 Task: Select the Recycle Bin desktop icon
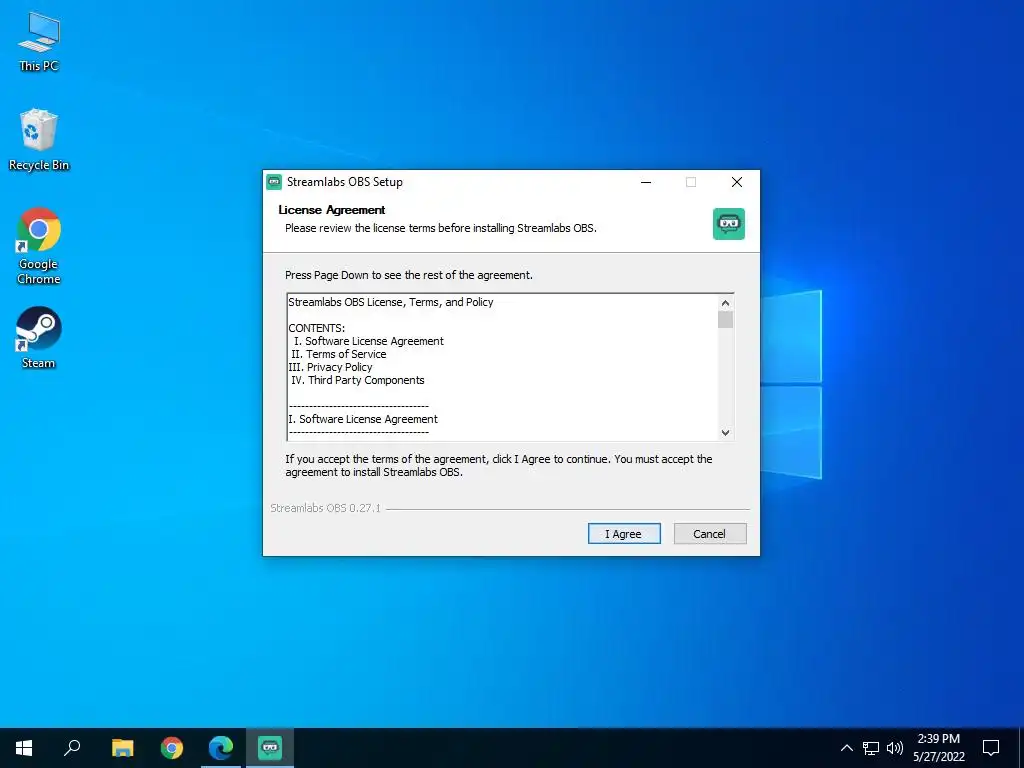point(39,140)
